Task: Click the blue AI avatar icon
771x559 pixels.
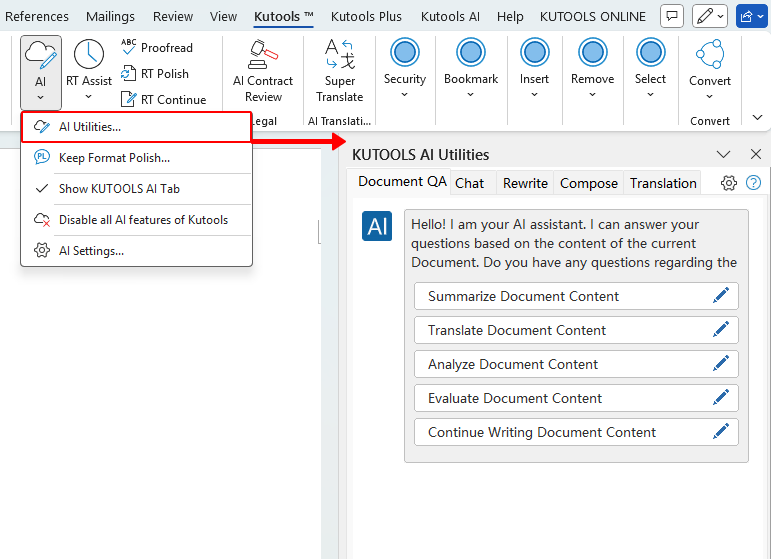Action: pyautogui.click(x=377, y=226)
